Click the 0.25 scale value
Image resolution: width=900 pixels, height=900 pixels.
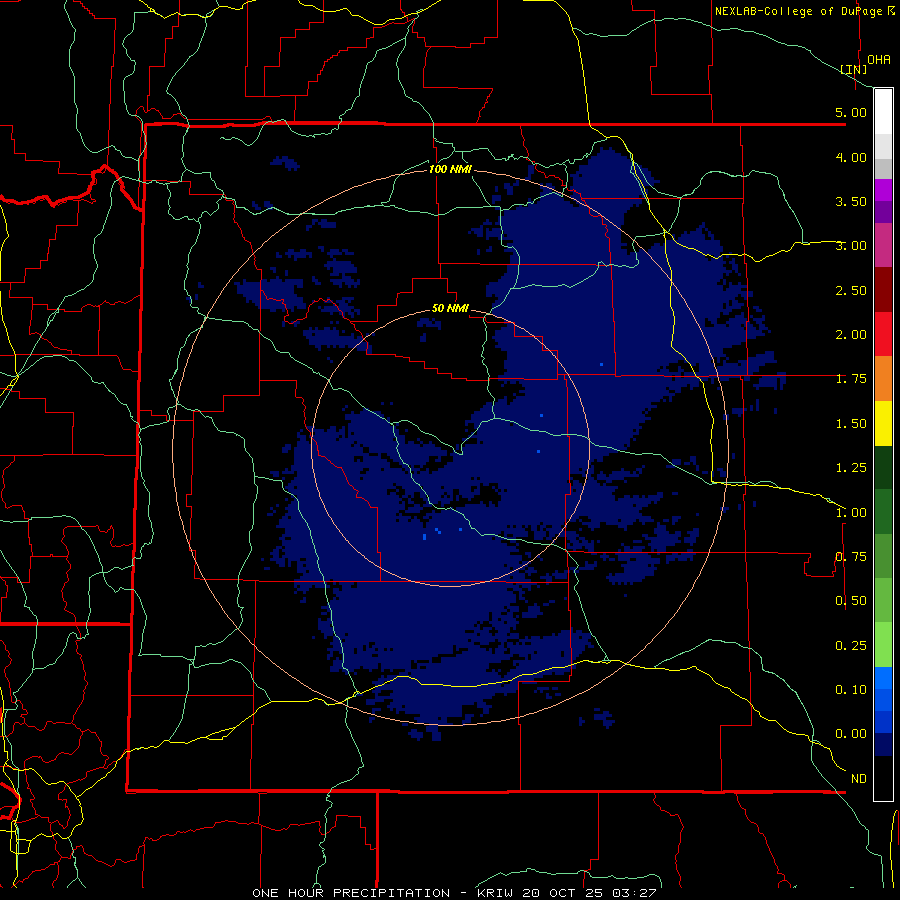851,646
